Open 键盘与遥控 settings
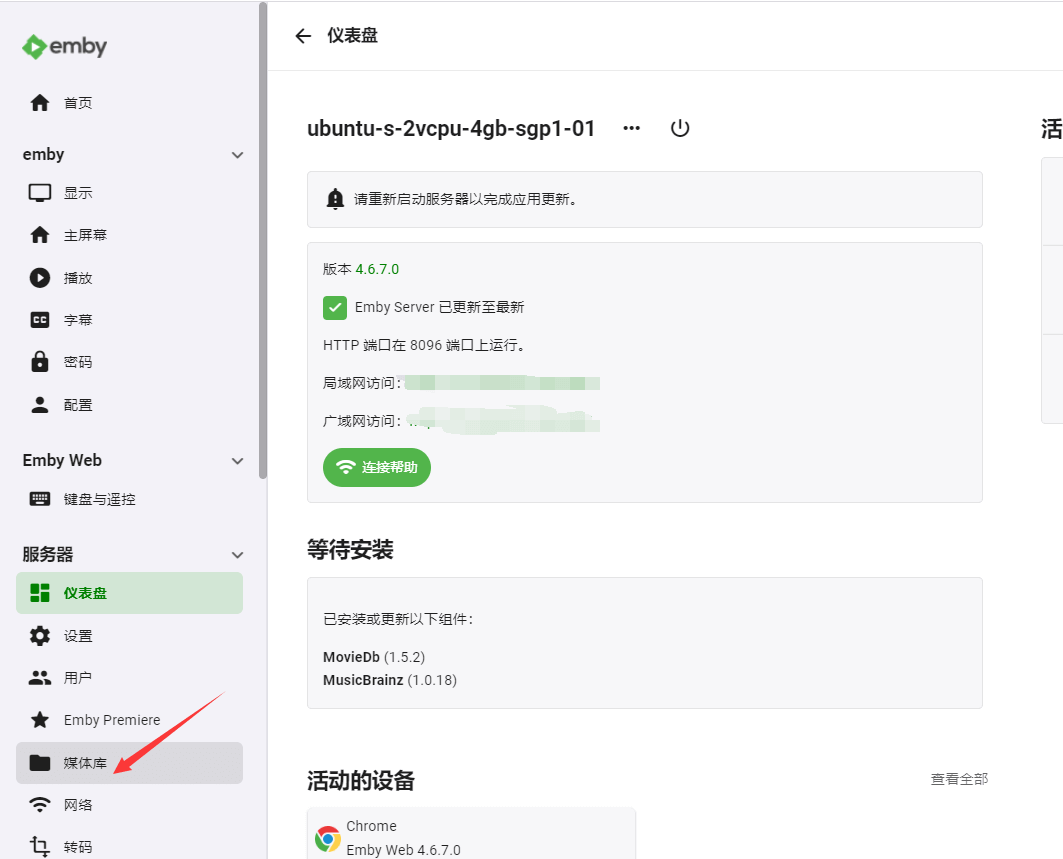The width and height of the screenshot is (1063, 859). coord(99,499)
